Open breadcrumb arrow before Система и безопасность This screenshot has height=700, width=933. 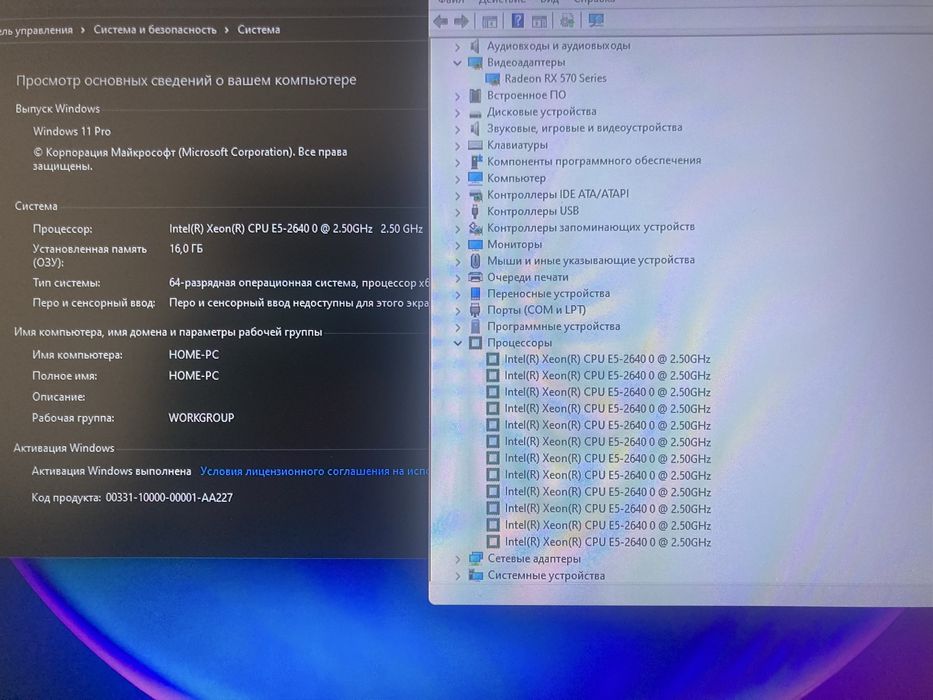pyautogui.click(x=83, y=30)
